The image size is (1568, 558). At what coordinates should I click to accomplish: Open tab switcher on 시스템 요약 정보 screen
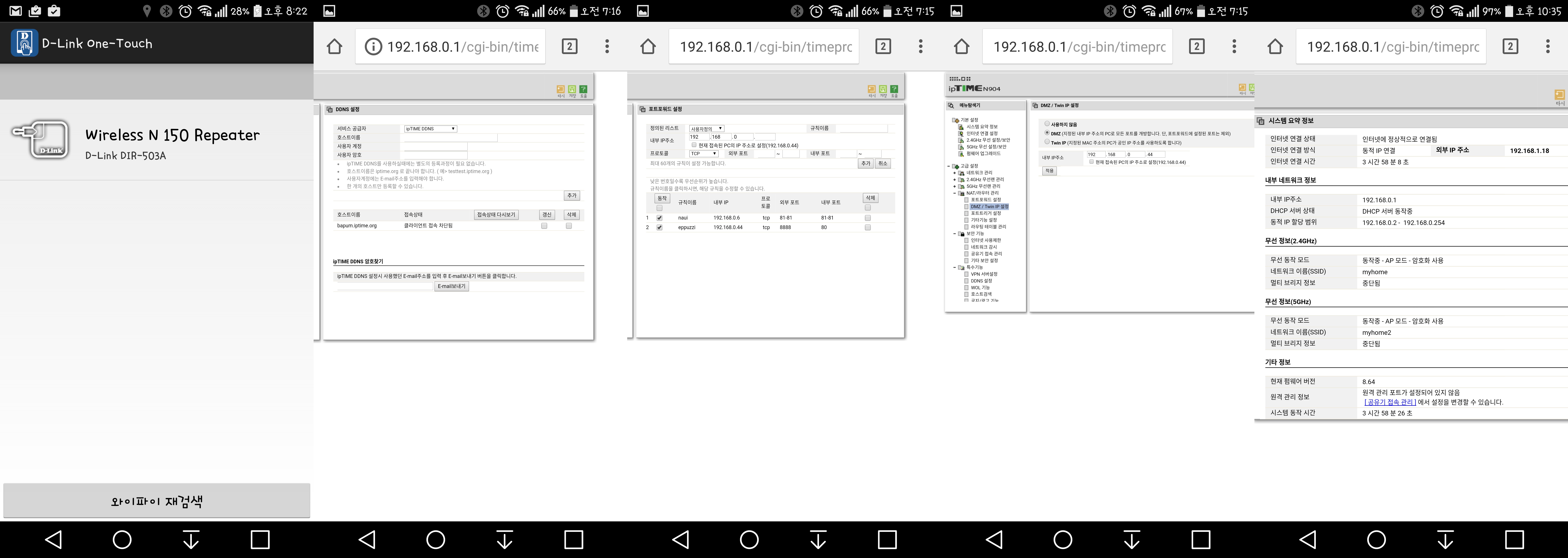click(x=1510, y=46)
